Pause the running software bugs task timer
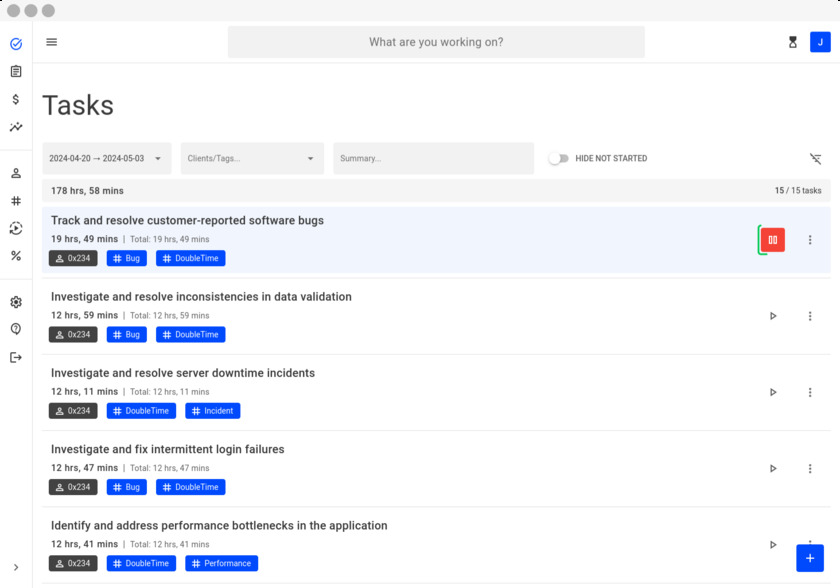Image resolution: width=840 pixels, height=588 pixels. click(772, 240)
